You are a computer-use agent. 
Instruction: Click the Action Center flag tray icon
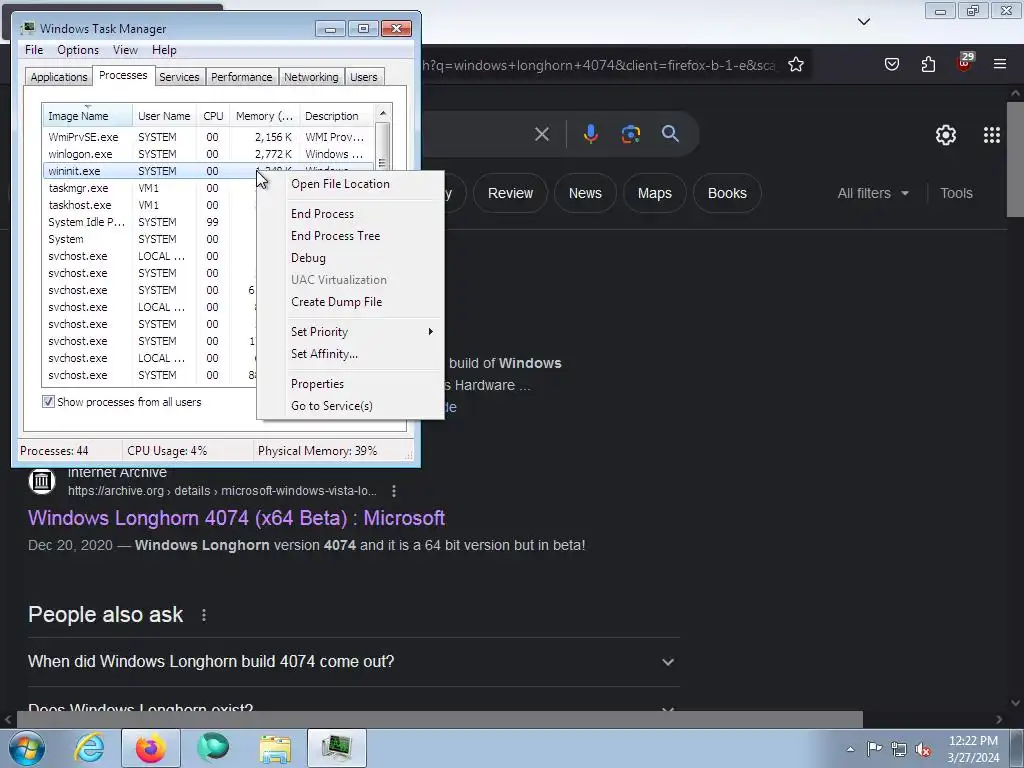(874, 749)
